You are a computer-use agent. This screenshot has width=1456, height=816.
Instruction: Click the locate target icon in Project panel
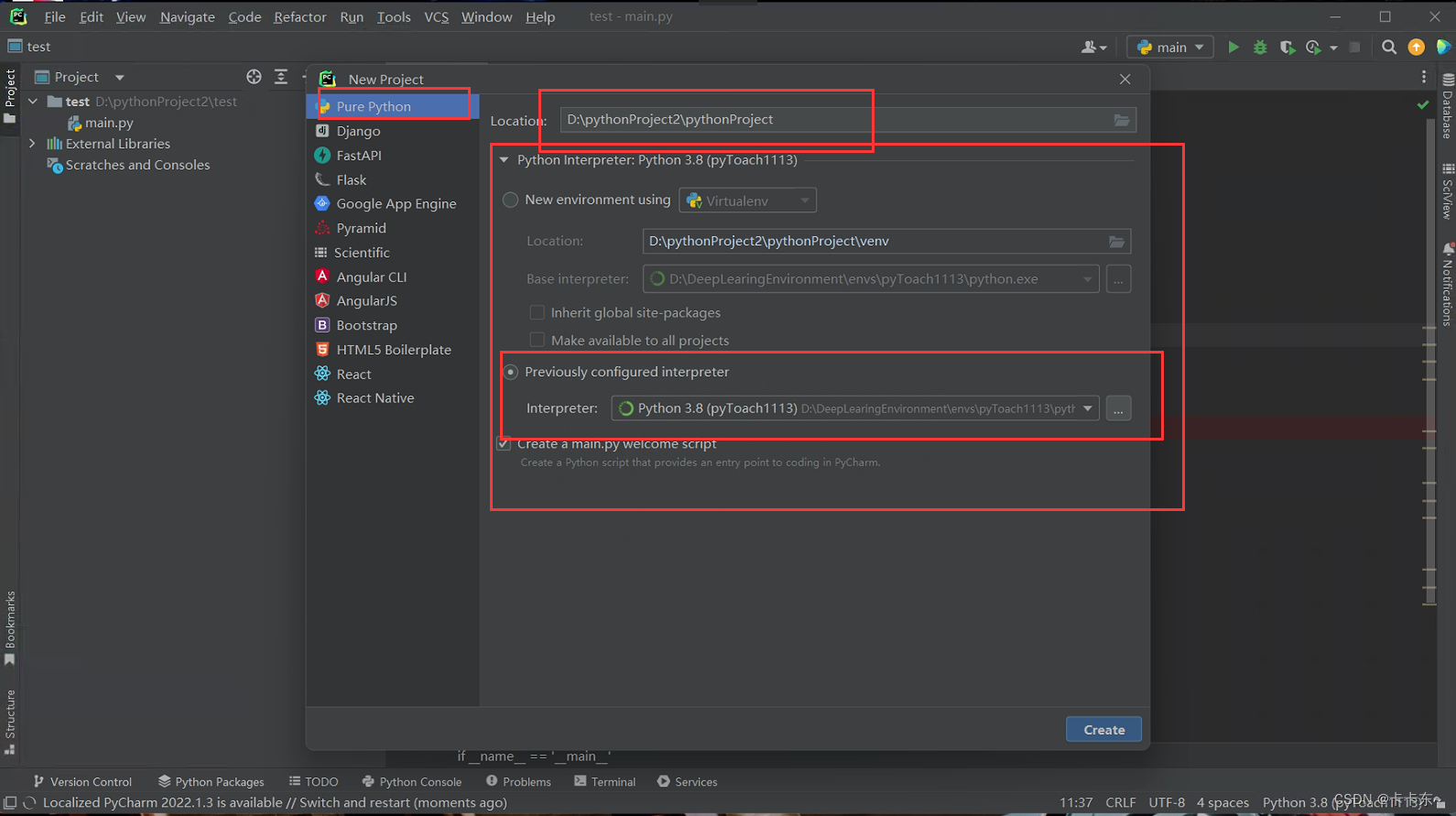tap(254, 77)
